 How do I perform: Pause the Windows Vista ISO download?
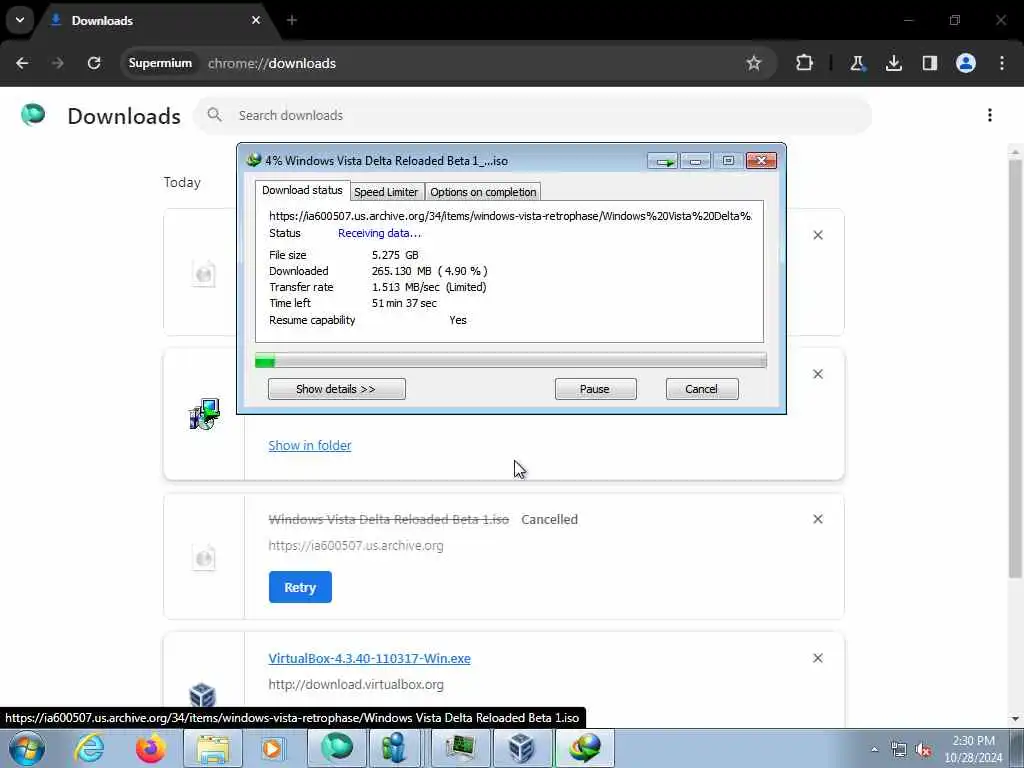click(x=595, y=389)
